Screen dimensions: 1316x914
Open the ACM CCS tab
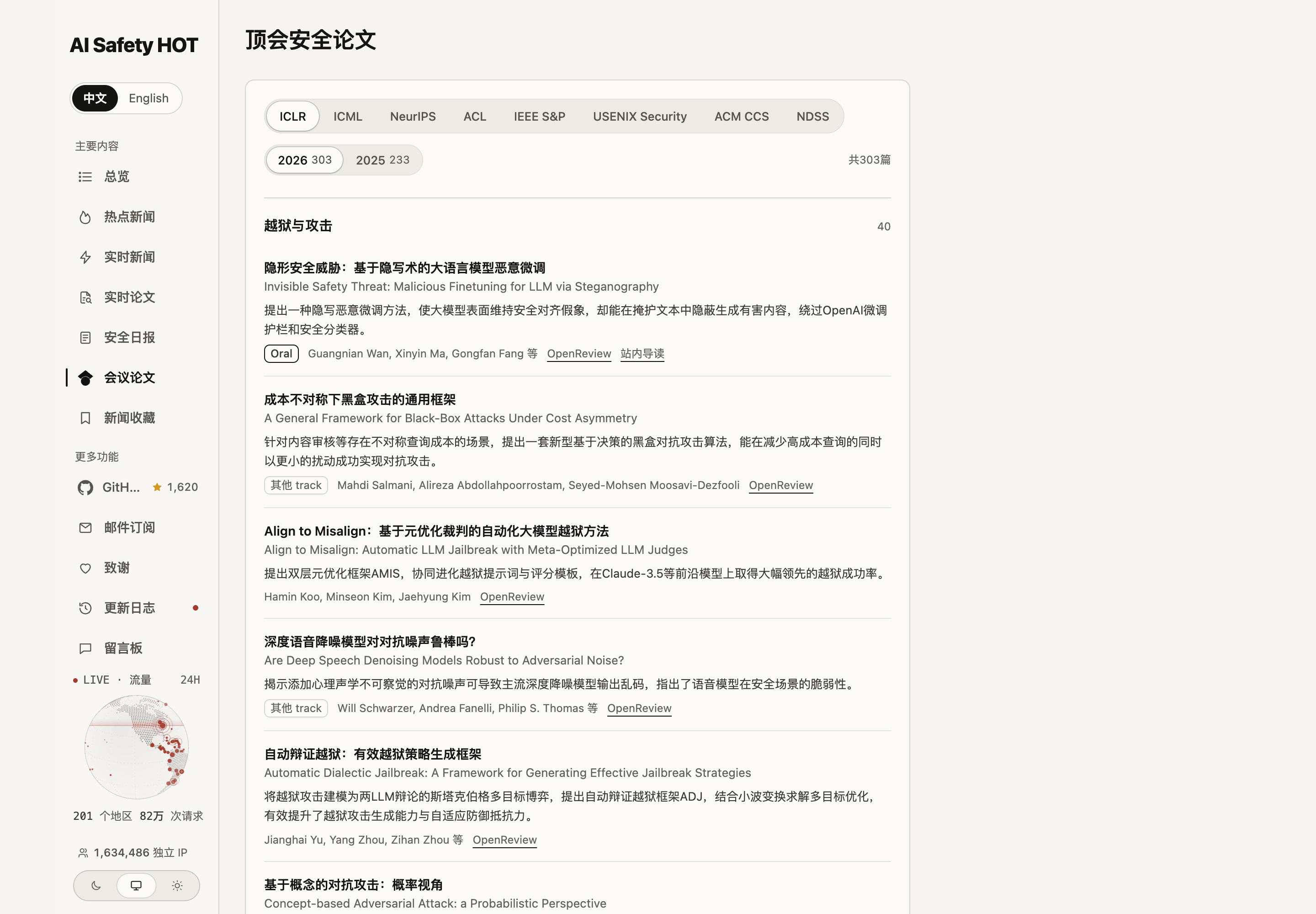[x=742, y=117]
